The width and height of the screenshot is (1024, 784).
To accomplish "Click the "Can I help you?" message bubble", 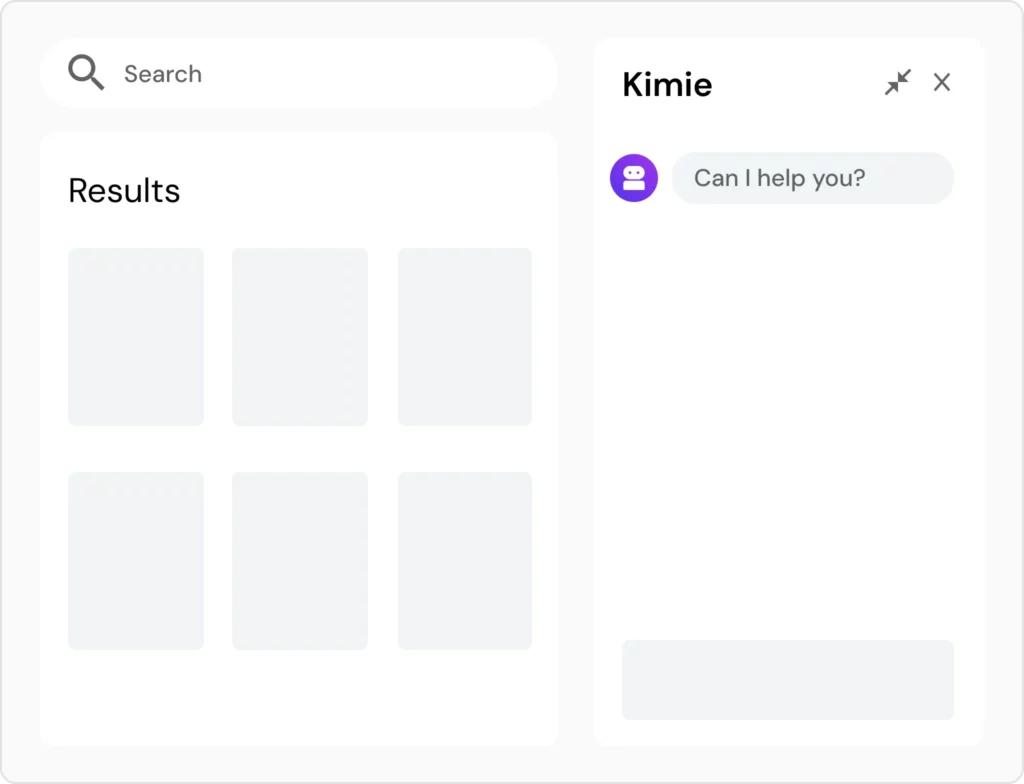I will pyautogui.click(x=812, y=178).
